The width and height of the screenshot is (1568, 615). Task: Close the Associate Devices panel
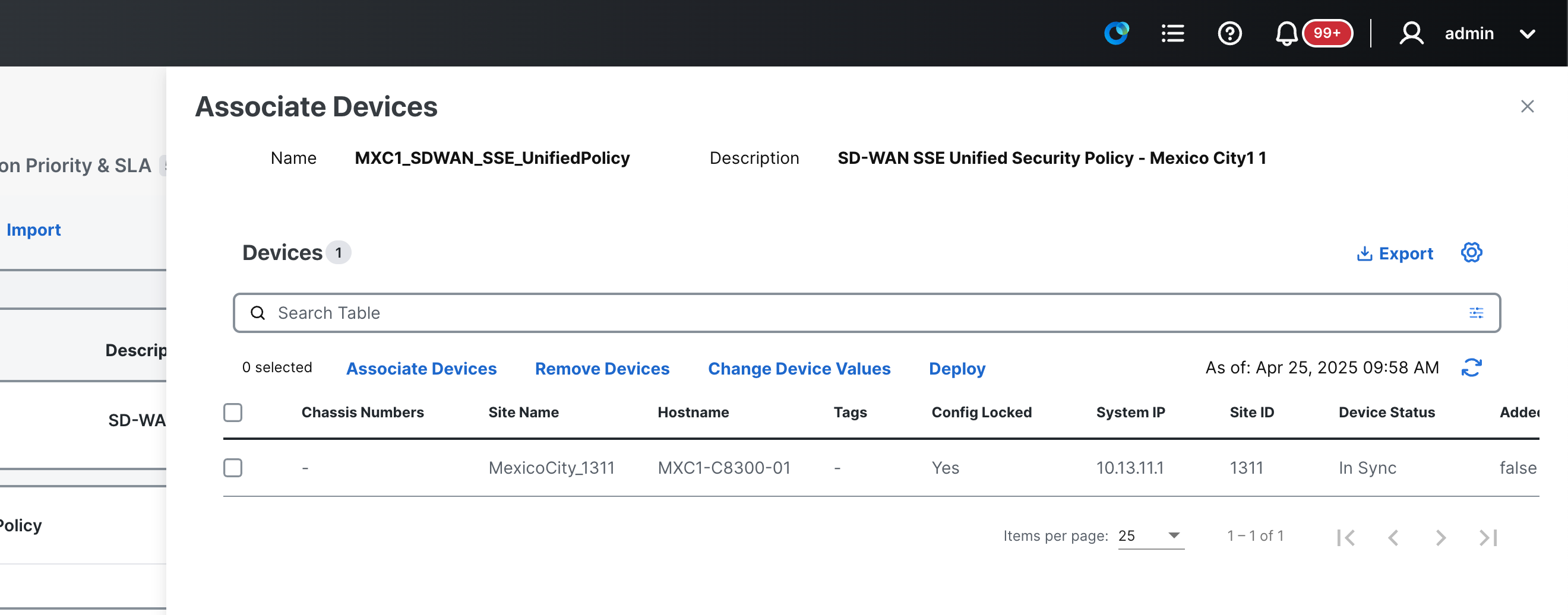coord(1526,106)
